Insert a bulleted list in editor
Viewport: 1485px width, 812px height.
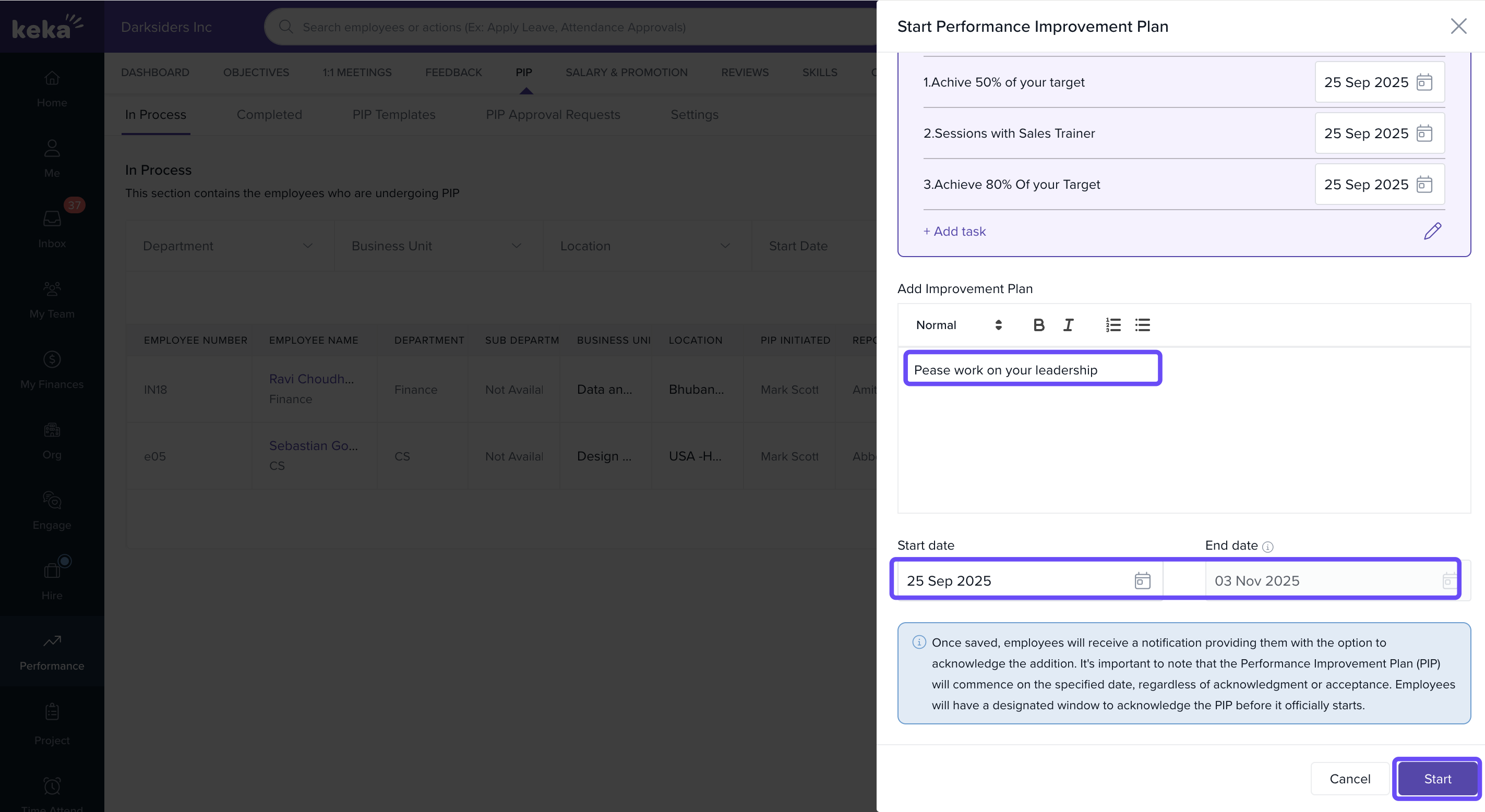click(1142, 325)
